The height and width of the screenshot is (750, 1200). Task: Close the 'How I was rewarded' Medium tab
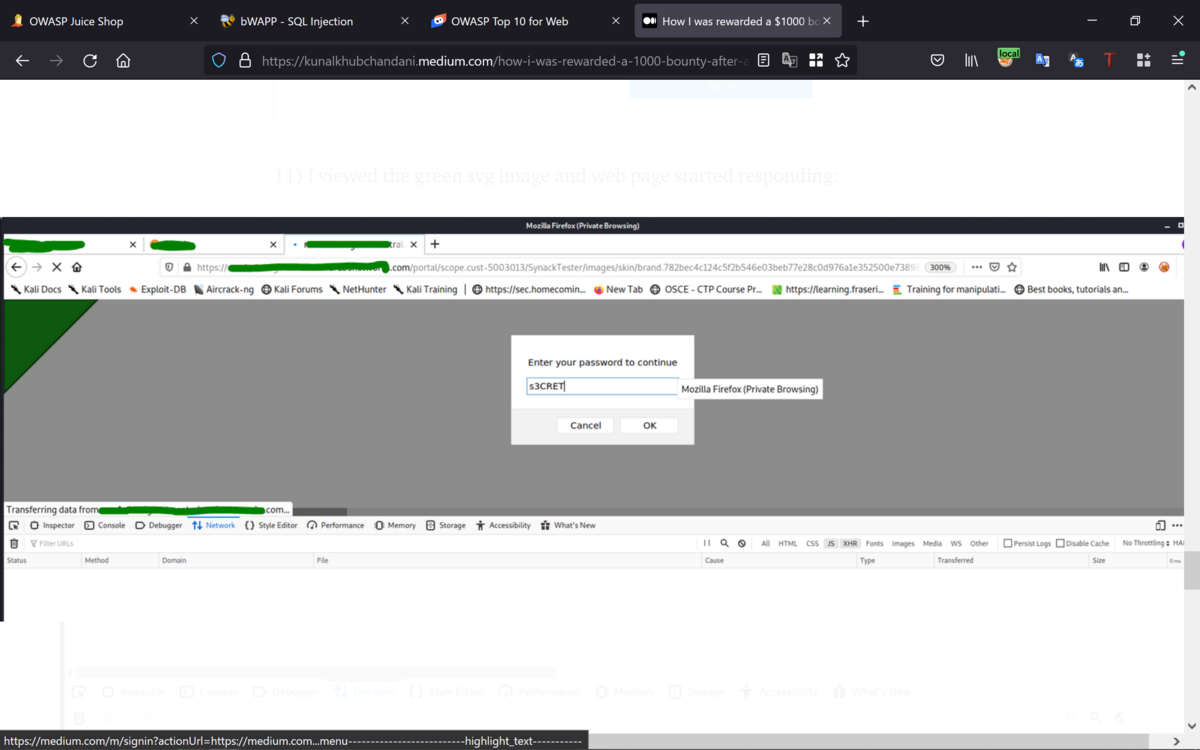click(827, 21)
